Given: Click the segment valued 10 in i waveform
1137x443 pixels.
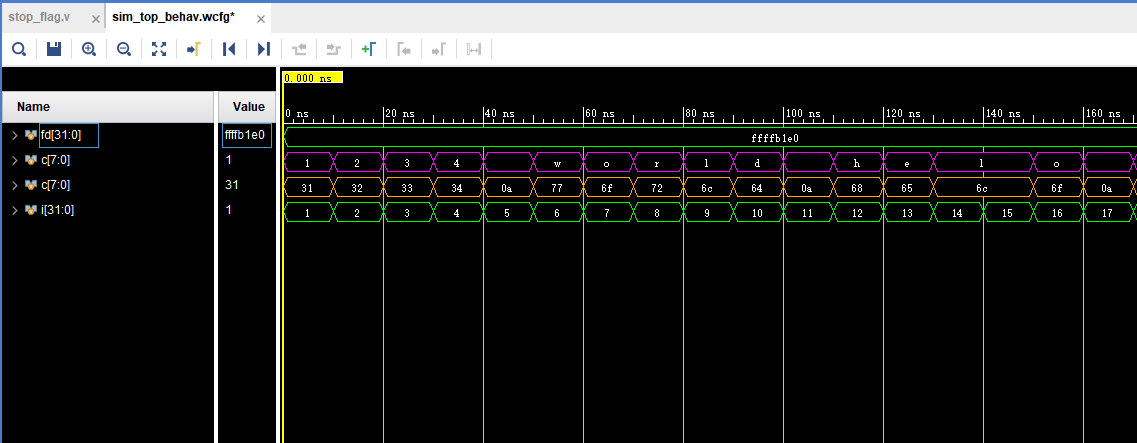Looking at the screenshot, I should click(x=757, y=213).
